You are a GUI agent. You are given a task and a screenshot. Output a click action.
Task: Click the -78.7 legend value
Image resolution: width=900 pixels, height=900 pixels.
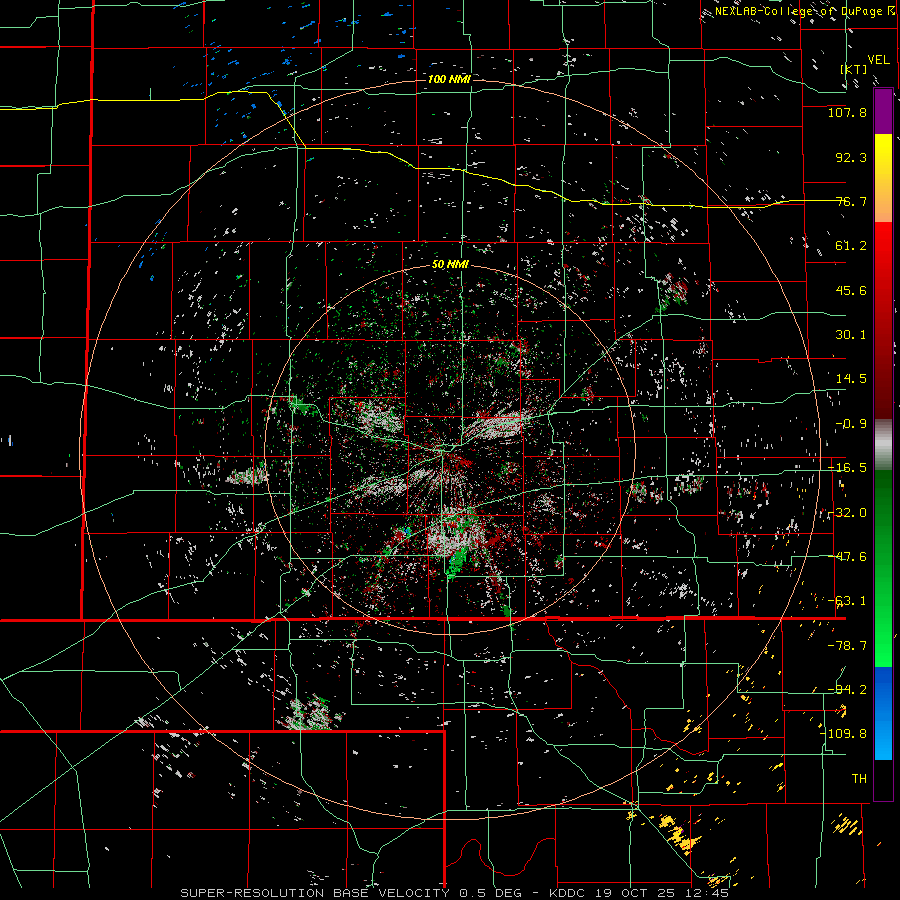[x=847, y=646]
